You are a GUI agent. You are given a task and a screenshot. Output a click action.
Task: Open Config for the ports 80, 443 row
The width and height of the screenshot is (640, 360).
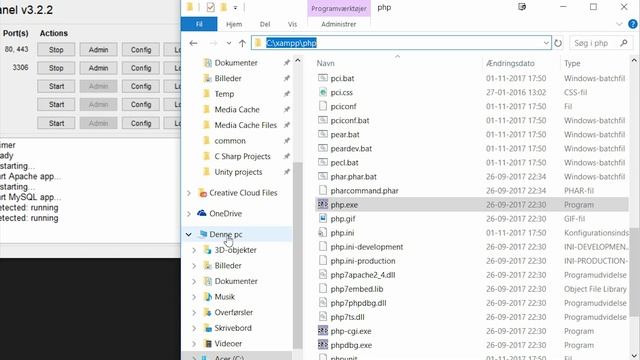[141, 50]
